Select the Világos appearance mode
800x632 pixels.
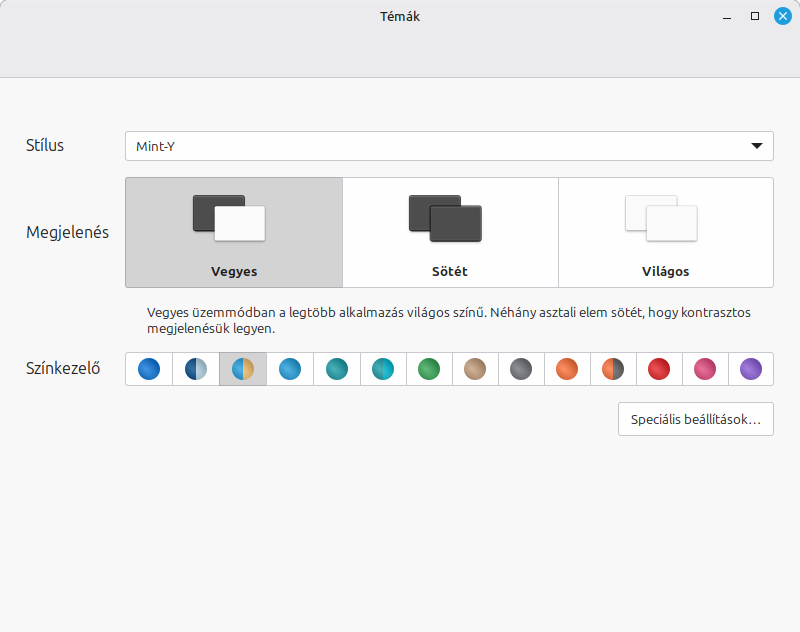pyautogui.click(x=666, y=233)
